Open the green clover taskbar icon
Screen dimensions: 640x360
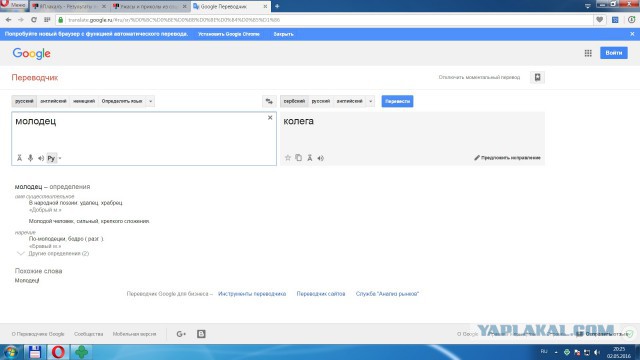tap(81, 352)
